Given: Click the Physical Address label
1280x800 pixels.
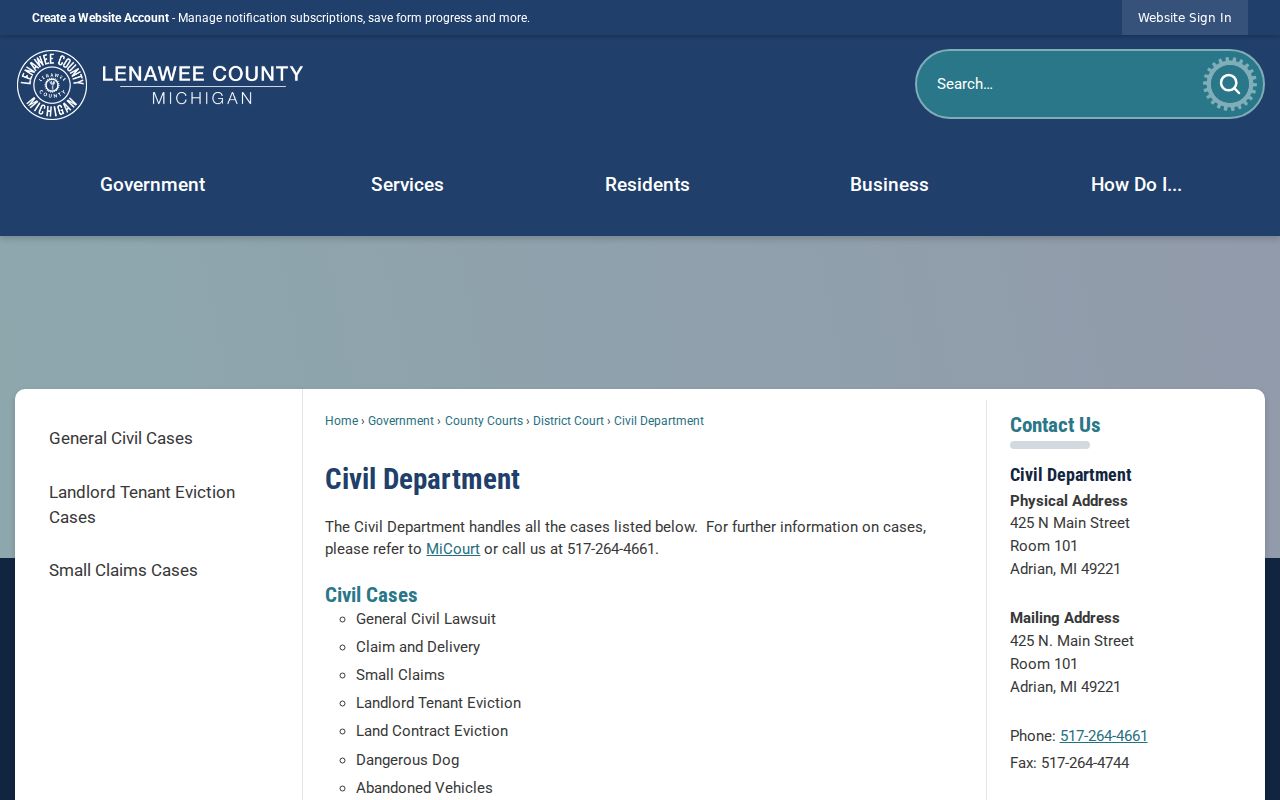Looking at the screenshot, I should click(1068, 501).
